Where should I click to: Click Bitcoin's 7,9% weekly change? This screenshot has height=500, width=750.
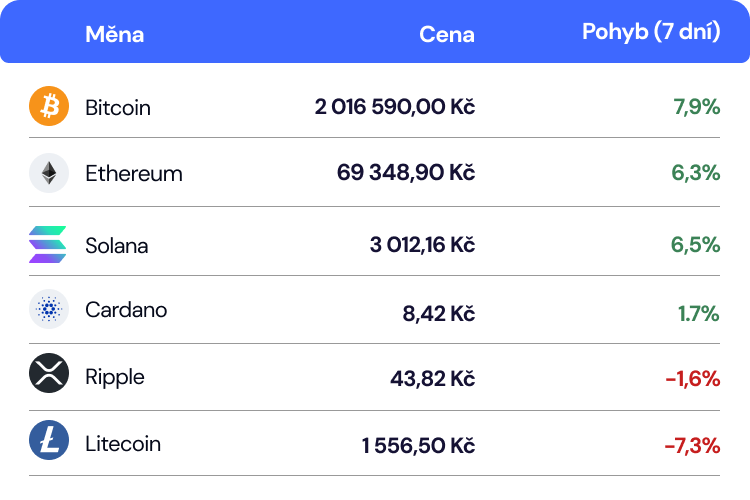[697, 107]
